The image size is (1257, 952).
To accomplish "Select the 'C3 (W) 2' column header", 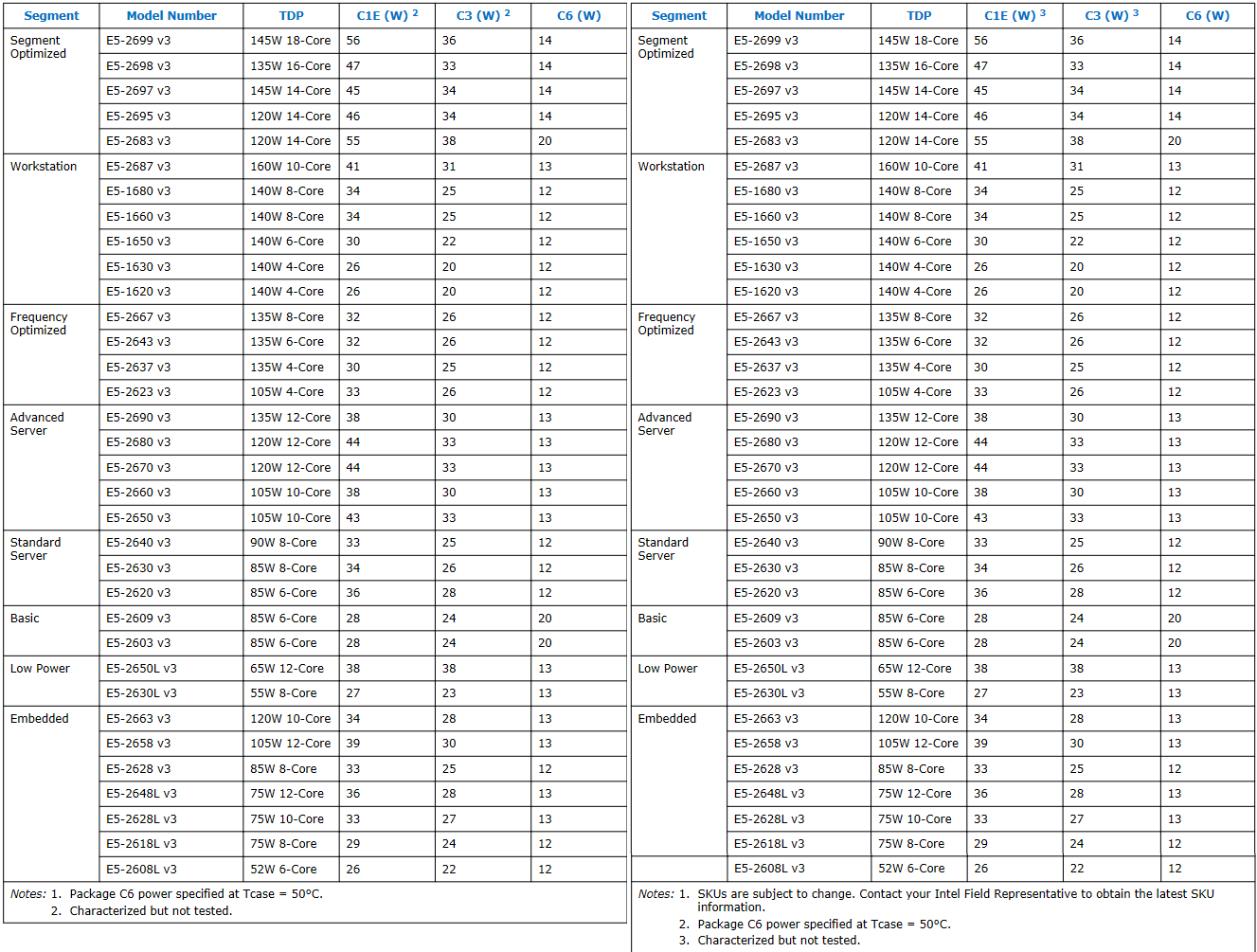I will (483, 15).
